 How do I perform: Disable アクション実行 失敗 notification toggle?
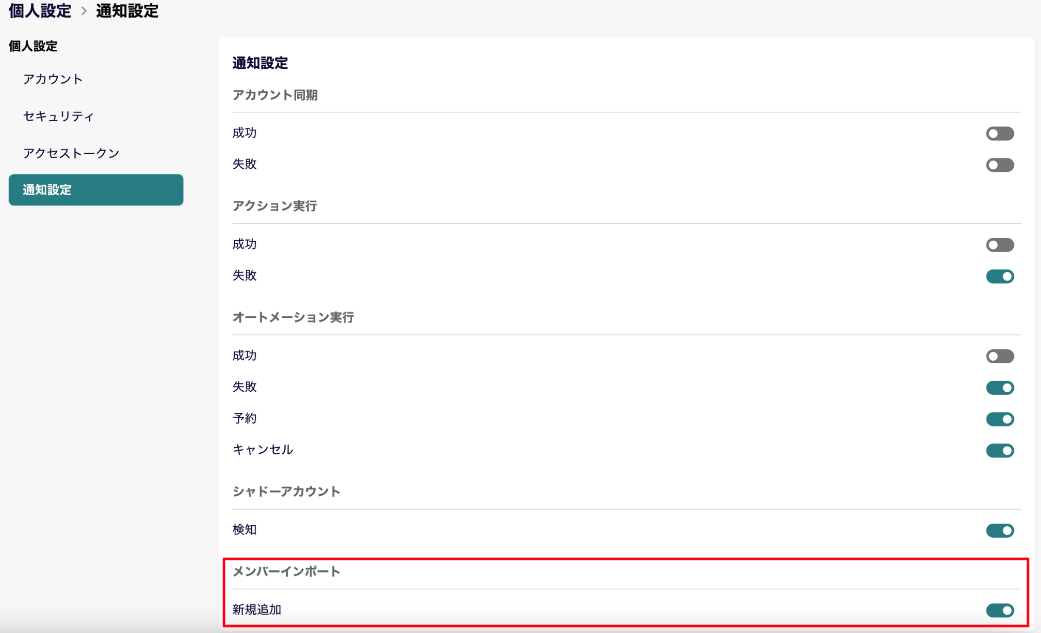[x=999, y=276]
